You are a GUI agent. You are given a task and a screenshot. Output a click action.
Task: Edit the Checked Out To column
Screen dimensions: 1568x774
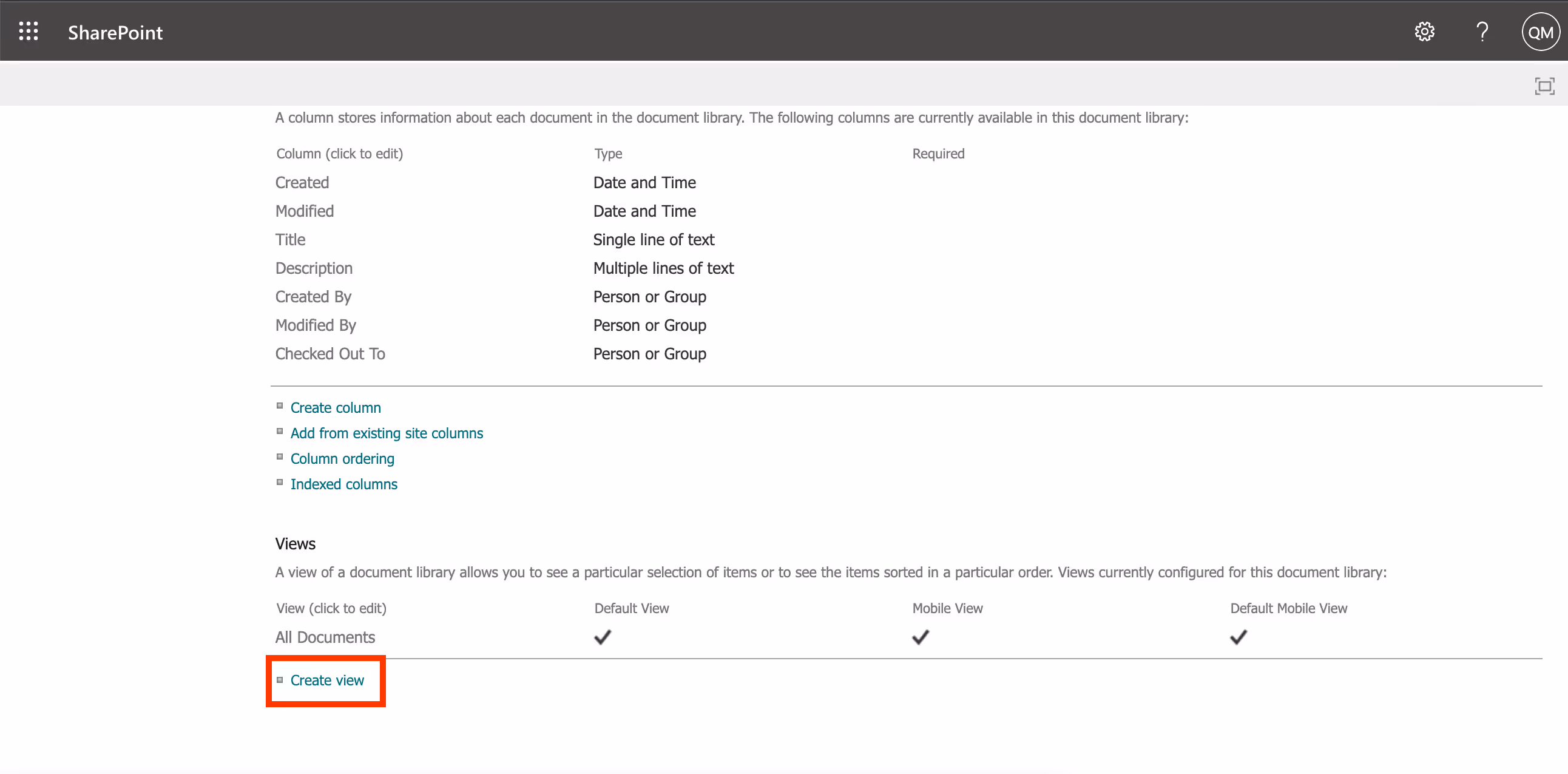pos(330,354)
